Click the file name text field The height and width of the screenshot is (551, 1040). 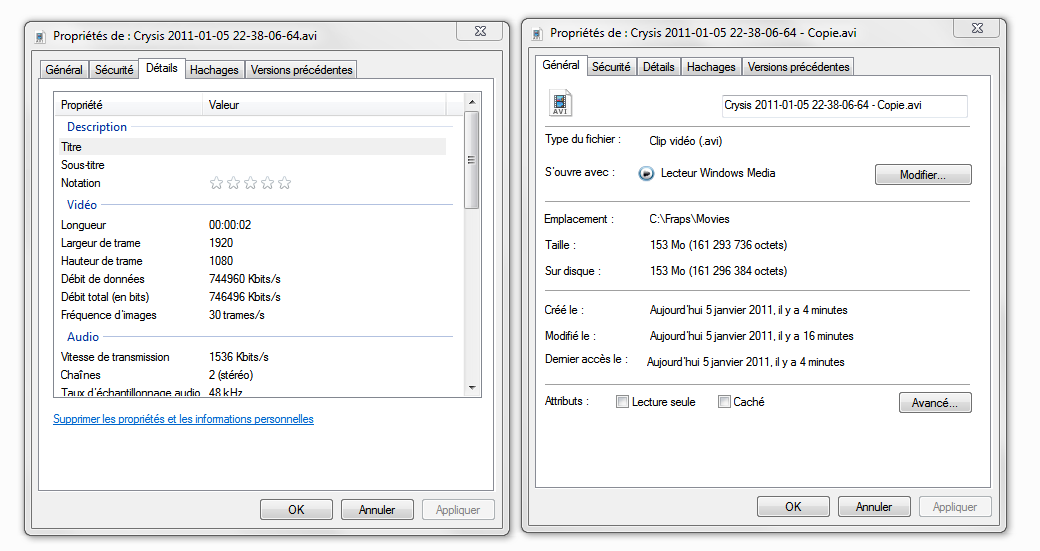tap(844, 105)
